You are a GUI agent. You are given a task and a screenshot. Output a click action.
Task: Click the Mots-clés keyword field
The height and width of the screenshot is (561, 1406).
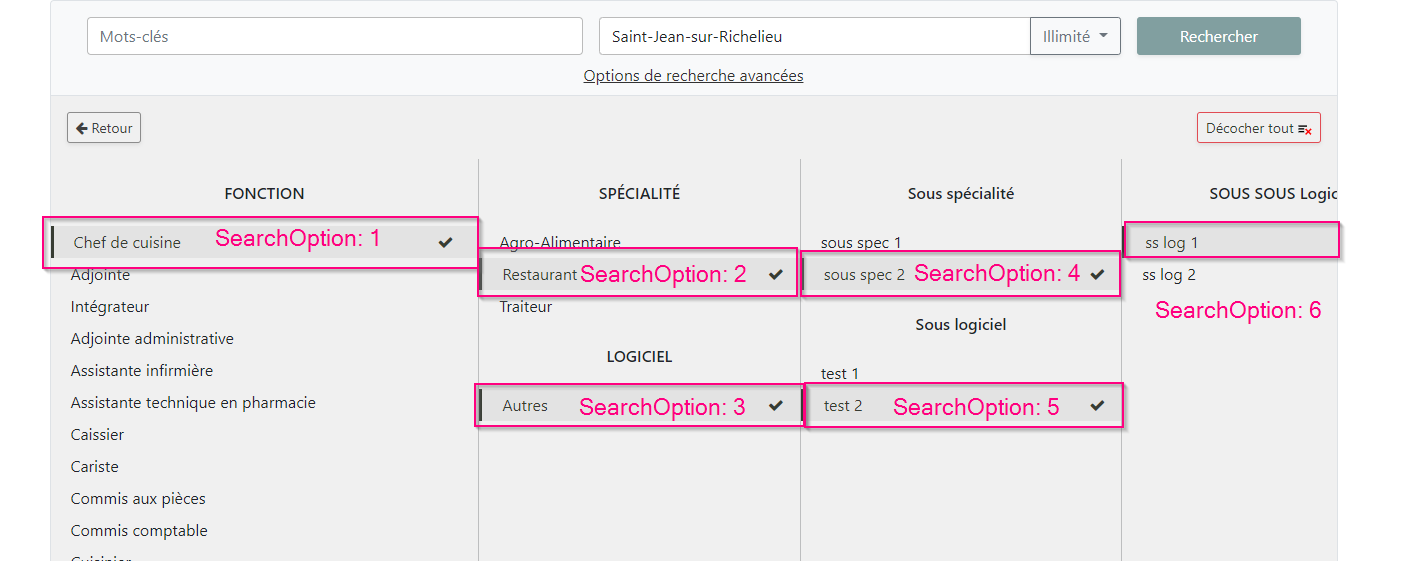coord(334,36)
